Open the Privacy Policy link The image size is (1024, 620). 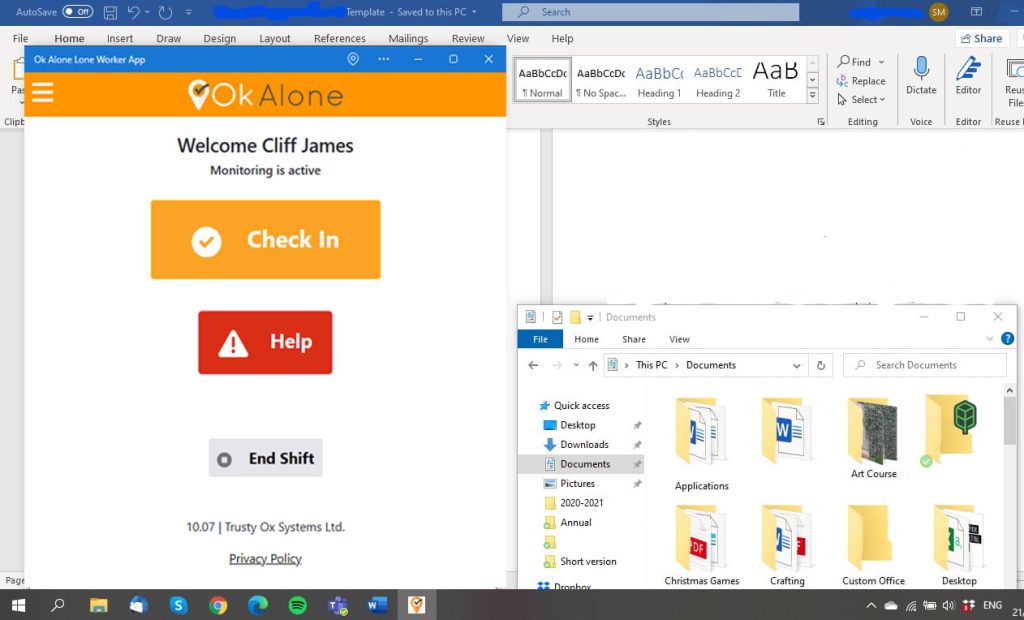[x=265, y=559]
